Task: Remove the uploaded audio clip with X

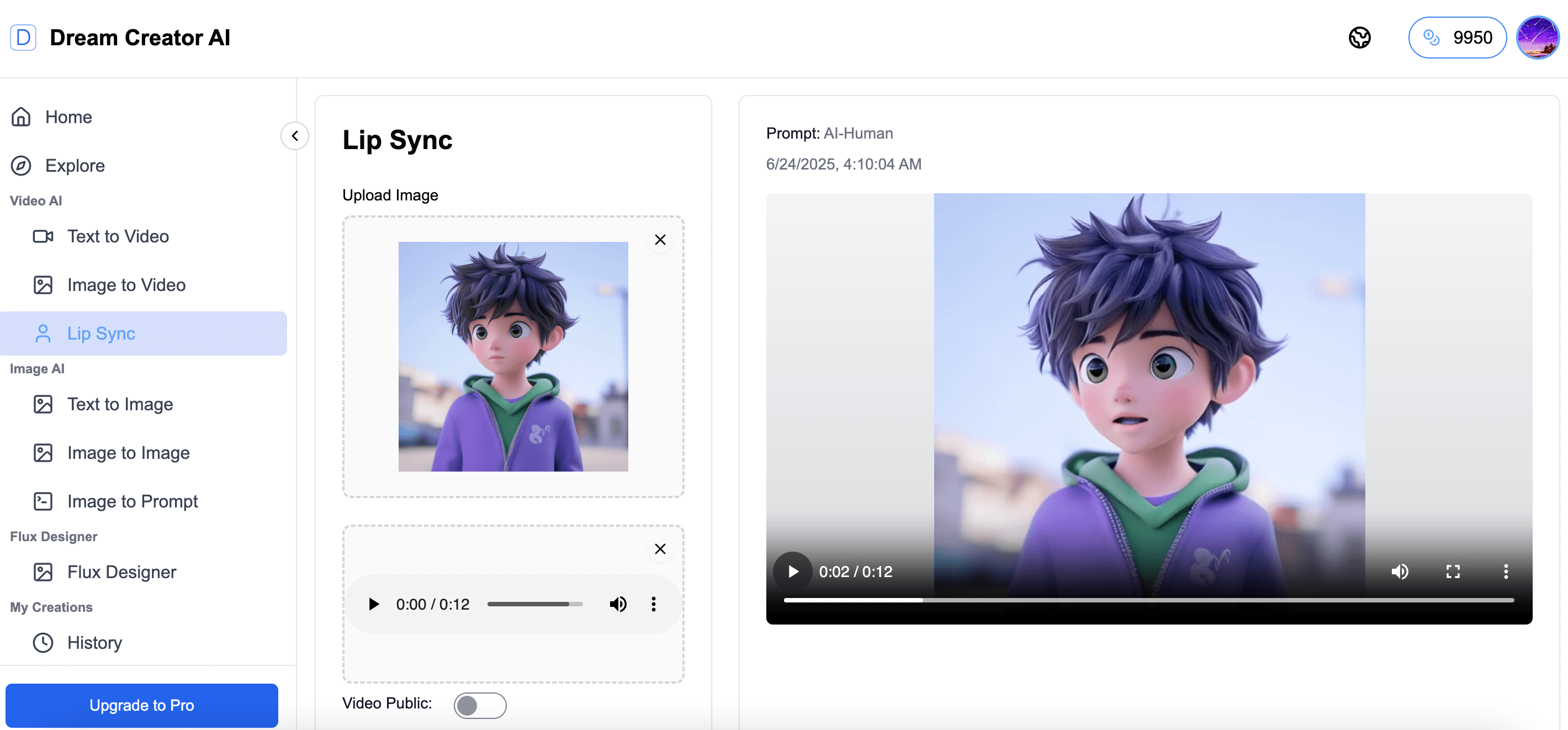Action: (660, 548)
